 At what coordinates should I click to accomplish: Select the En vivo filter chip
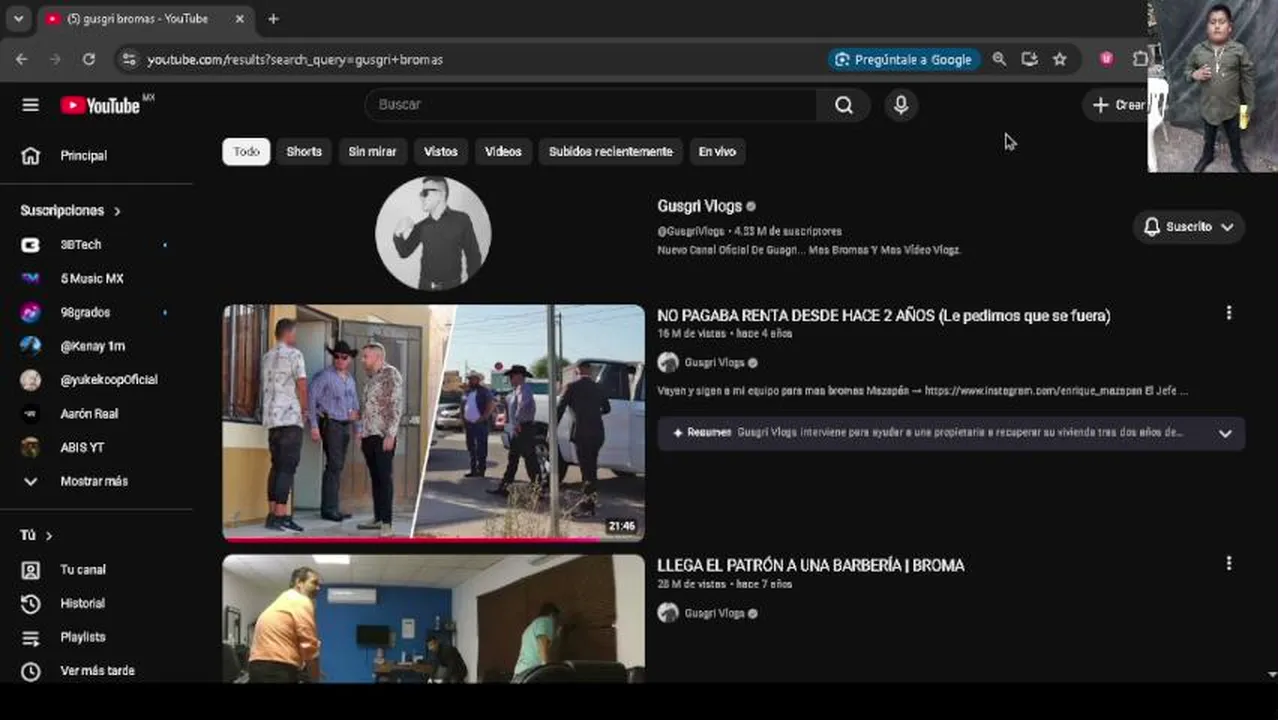717,152
